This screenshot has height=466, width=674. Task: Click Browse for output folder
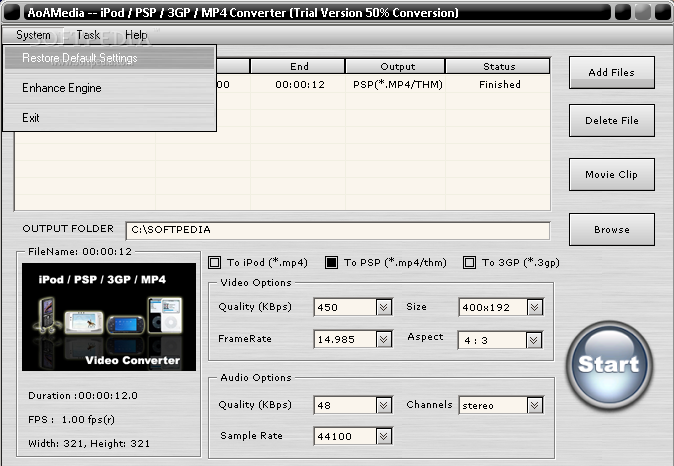coord(612,230)
